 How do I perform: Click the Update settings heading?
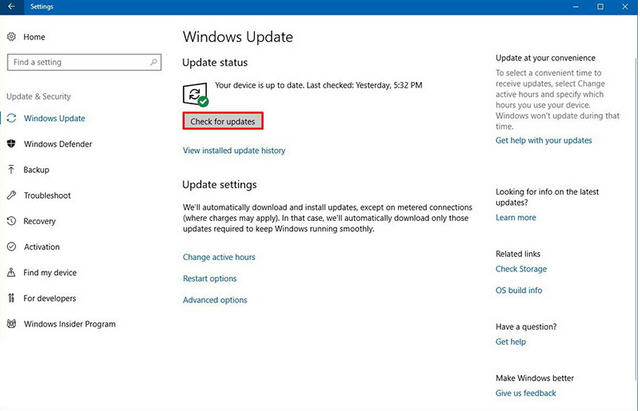click(220, 185)
